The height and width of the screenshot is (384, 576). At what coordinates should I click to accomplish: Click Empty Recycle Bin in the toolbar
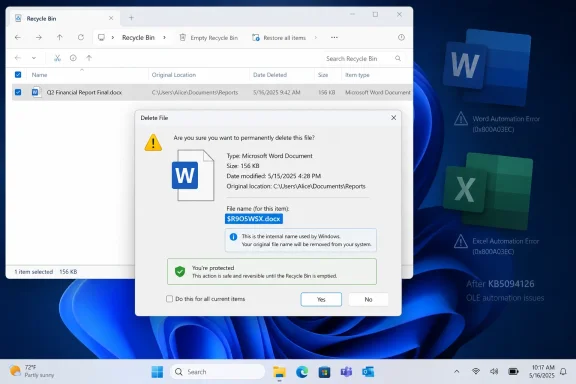click(209, 38)
